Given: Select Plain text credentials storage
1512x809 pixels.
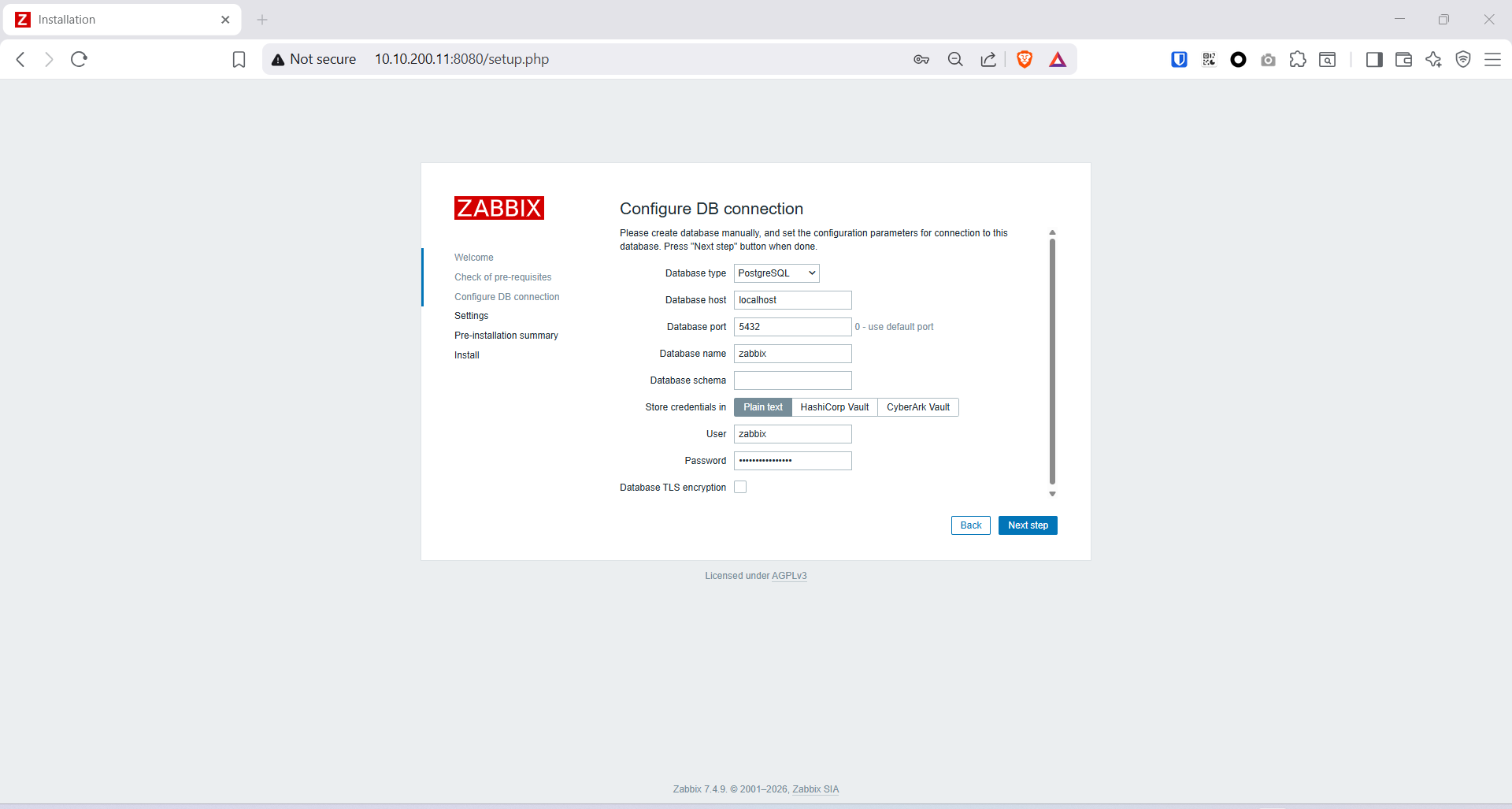Looking at the screenshot, I should tap(762, 407).
